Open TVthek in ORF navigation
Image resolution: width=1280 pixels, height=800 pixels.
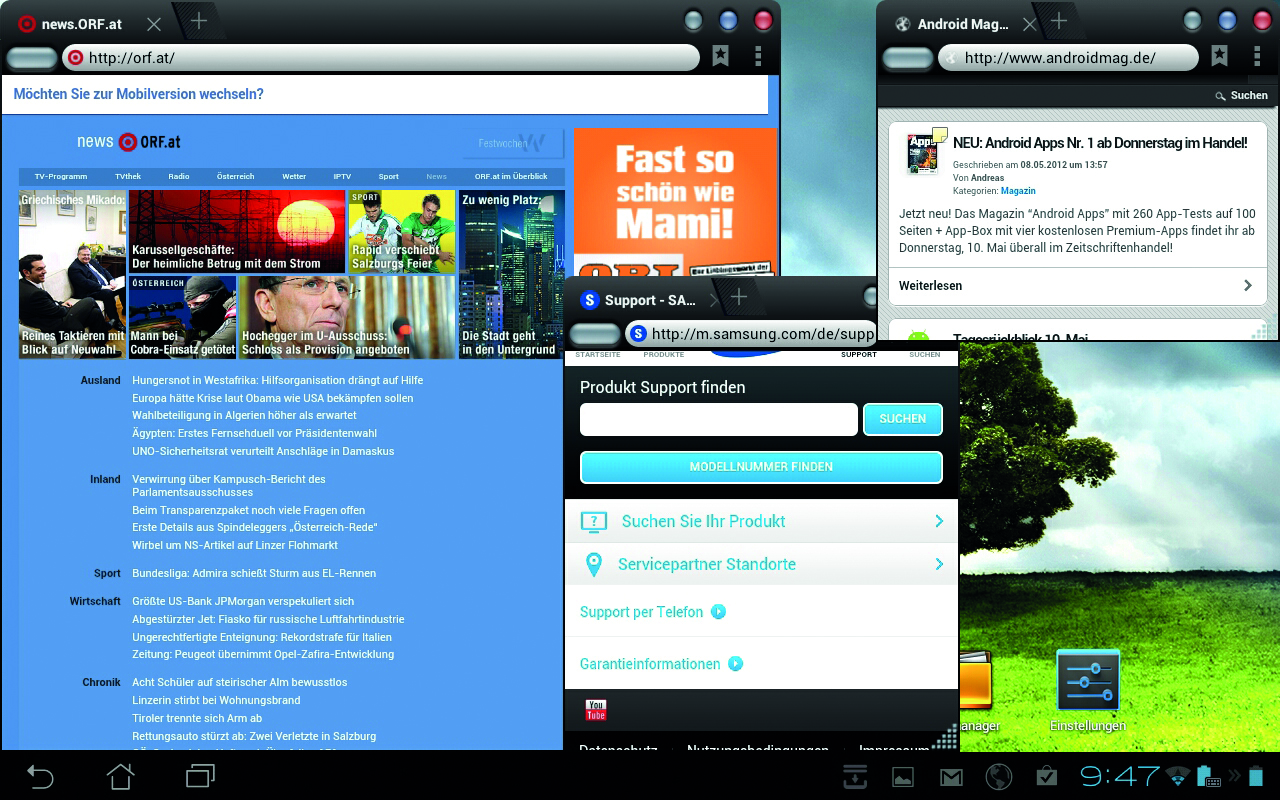click(128, 176)
